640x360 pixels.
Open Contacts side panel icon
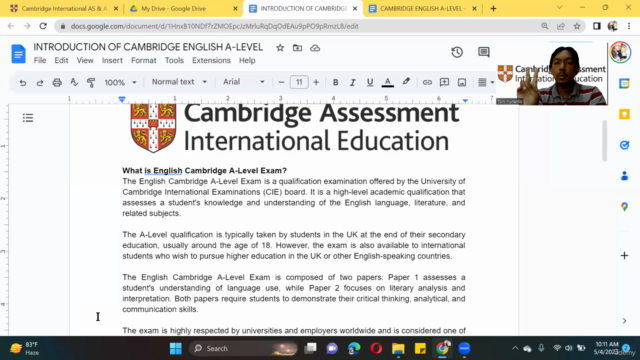pyautogui.click(x=624, y=176)
